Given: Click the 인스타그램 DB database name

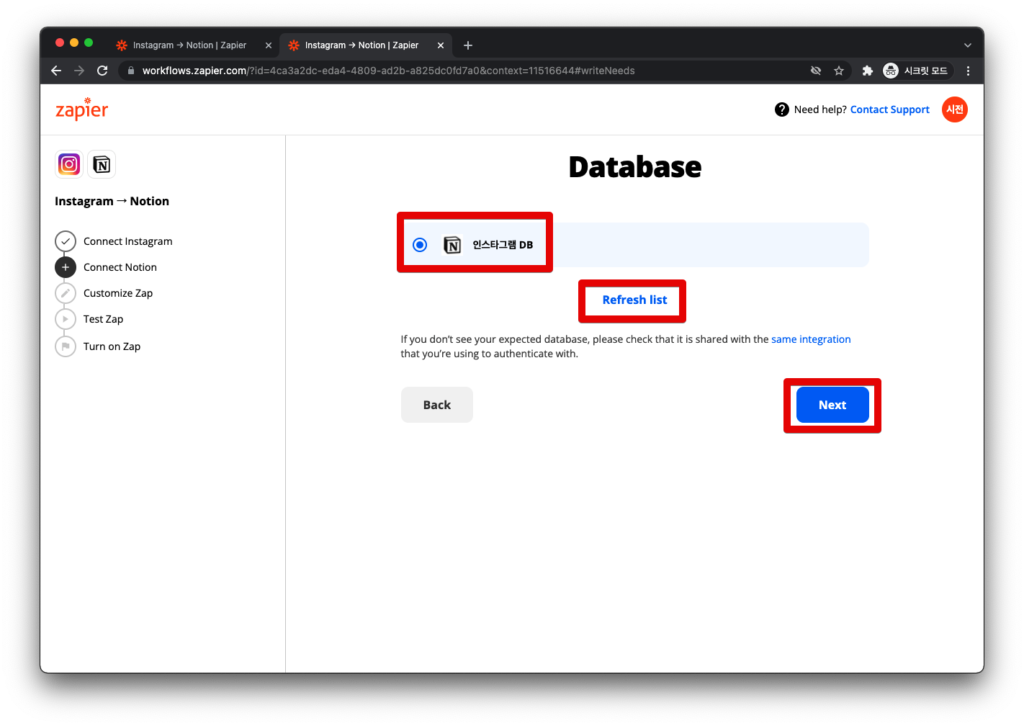Looking at the screenshot, I should [503, 245].
